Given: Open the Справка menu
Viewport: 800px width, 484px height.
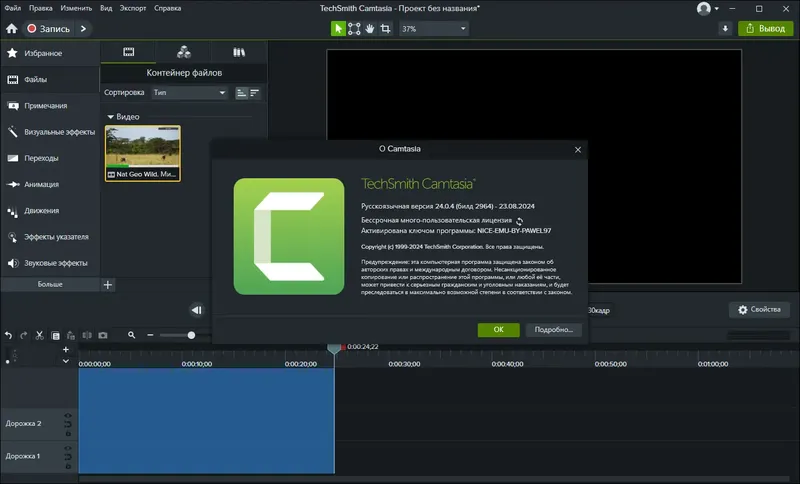Looking at the screenshot, I should [x=167, y=8].
